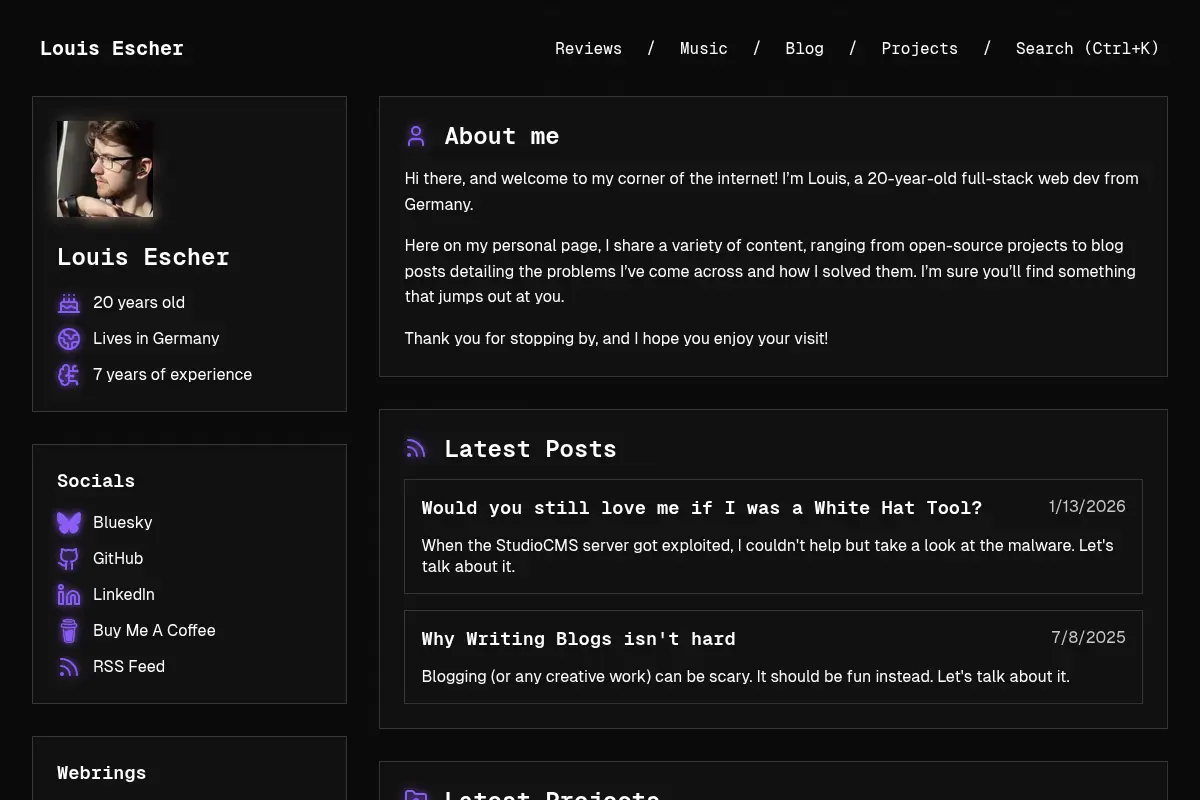Navigate to Projects in the top menu

(x=919, y=48)
